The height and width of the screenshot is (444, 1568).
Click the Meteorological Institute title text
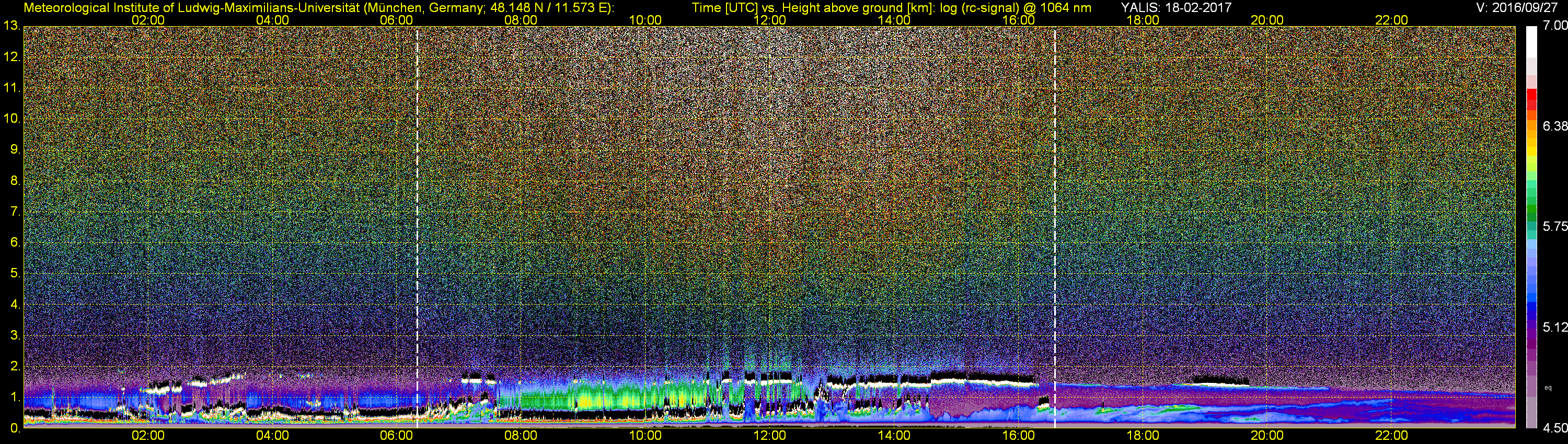(319, 7)
